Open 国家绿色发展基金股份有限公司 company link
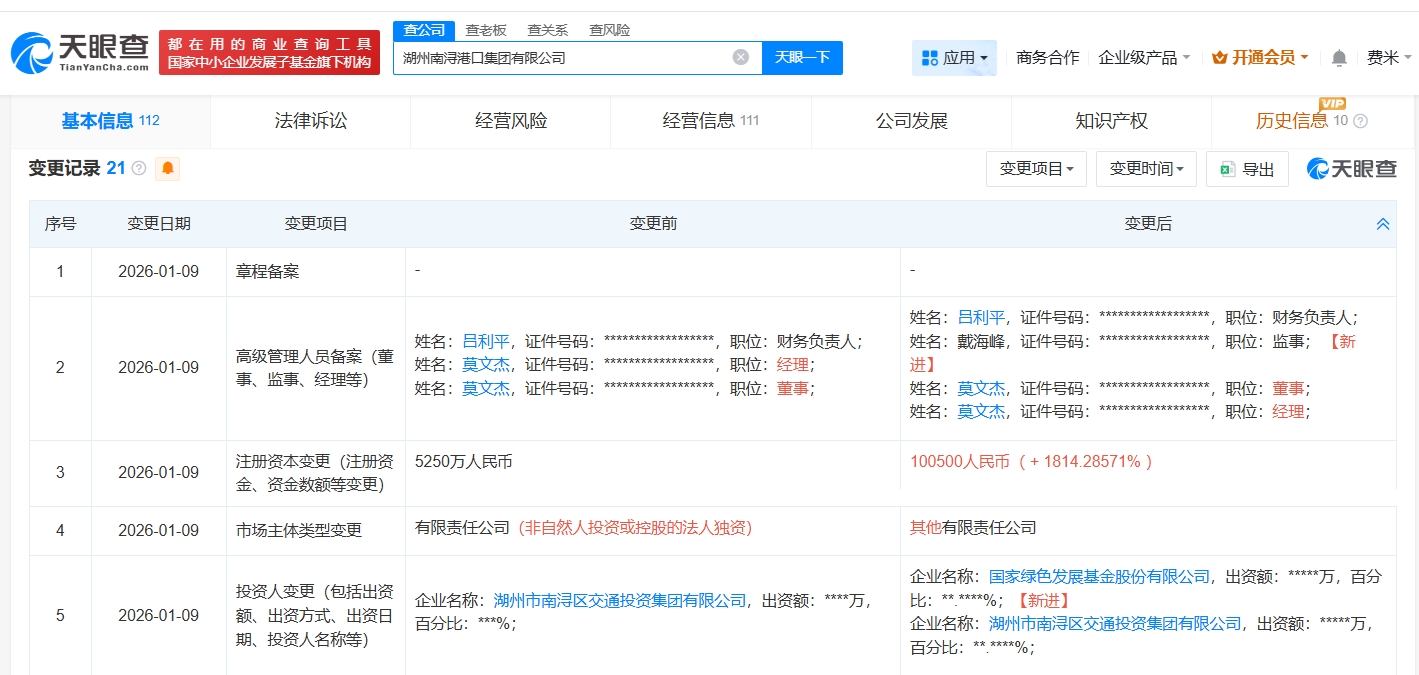The image size is (1419, 675). pos(1099,576)
